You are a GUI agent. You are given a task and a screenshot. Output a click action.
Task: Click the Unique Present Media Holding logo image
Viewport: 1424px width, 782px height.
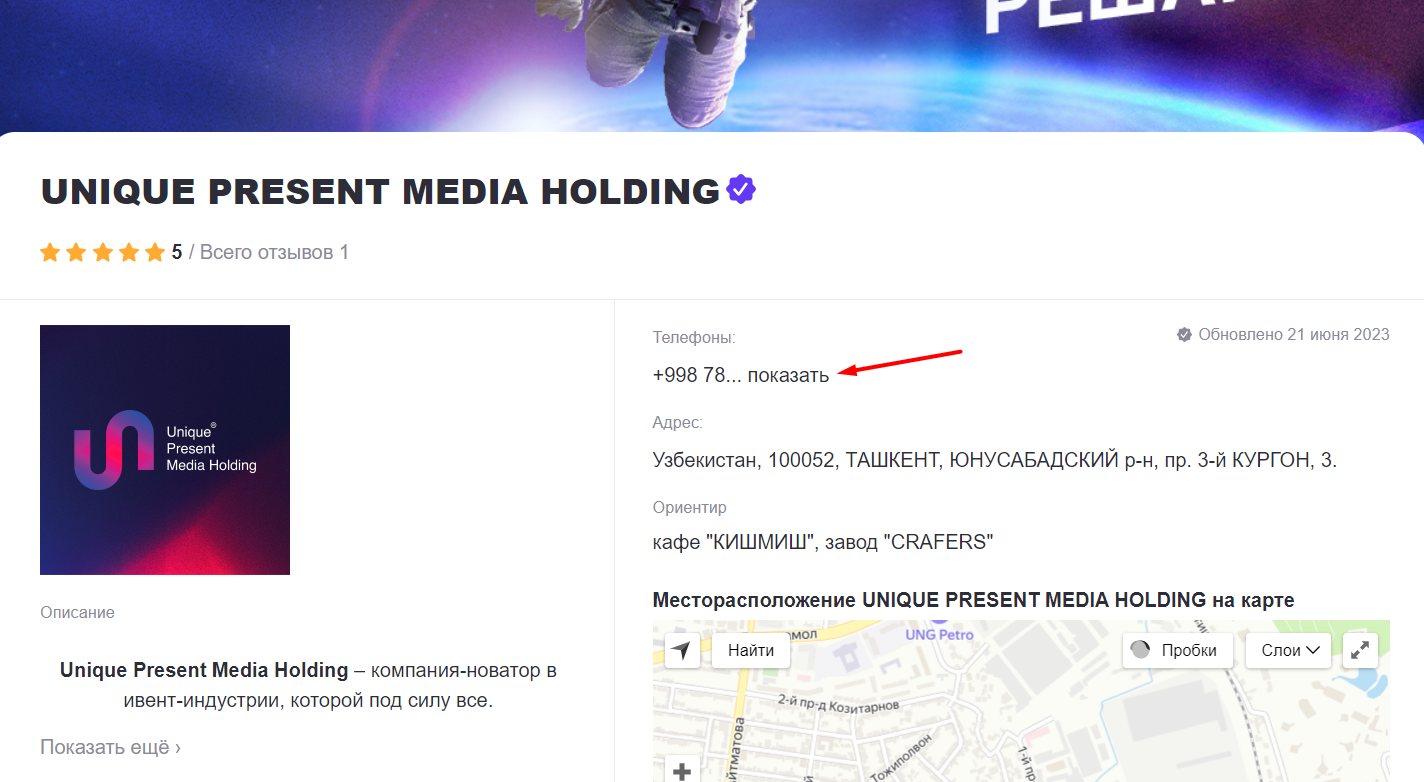(165, 450)
